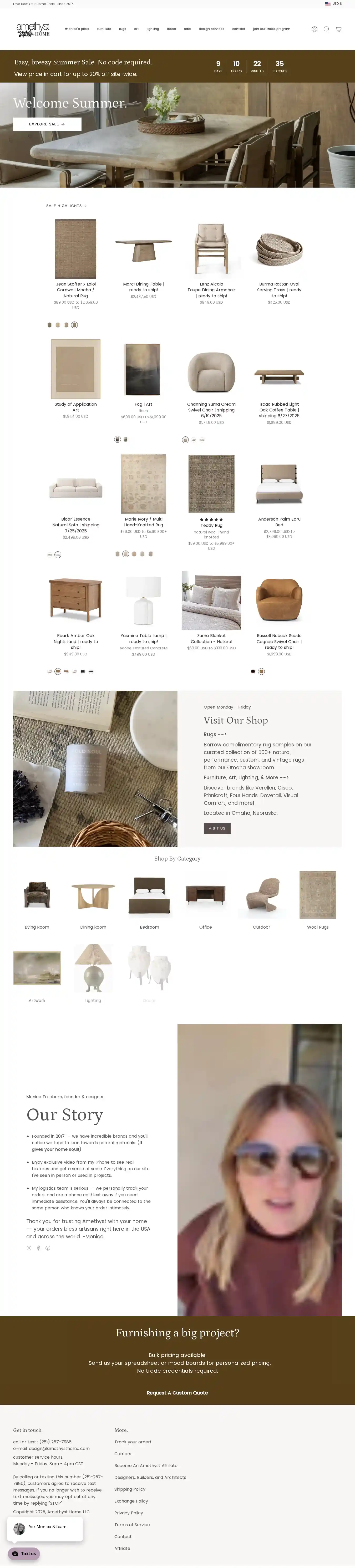Open the rugs menu item
Screen dimensions: 355x1568
122,29
